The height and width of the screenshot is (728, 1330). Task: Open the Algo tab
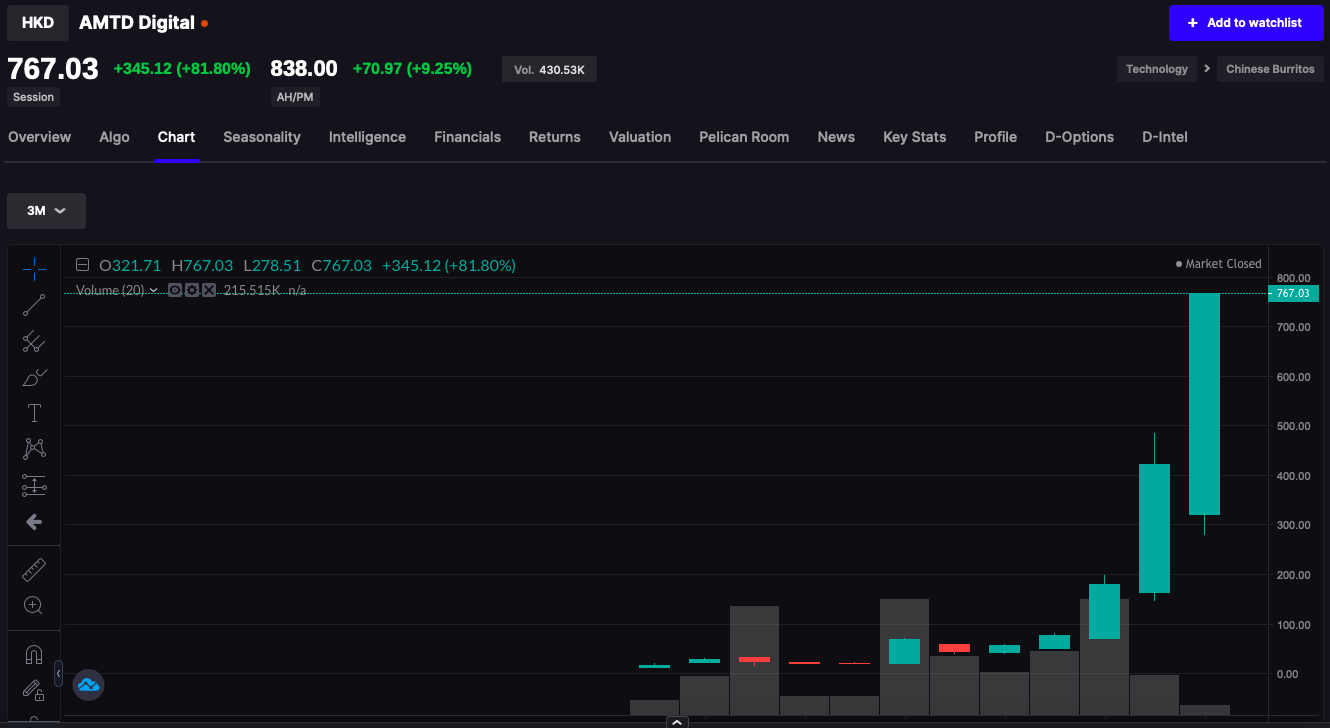coord(115,137)
